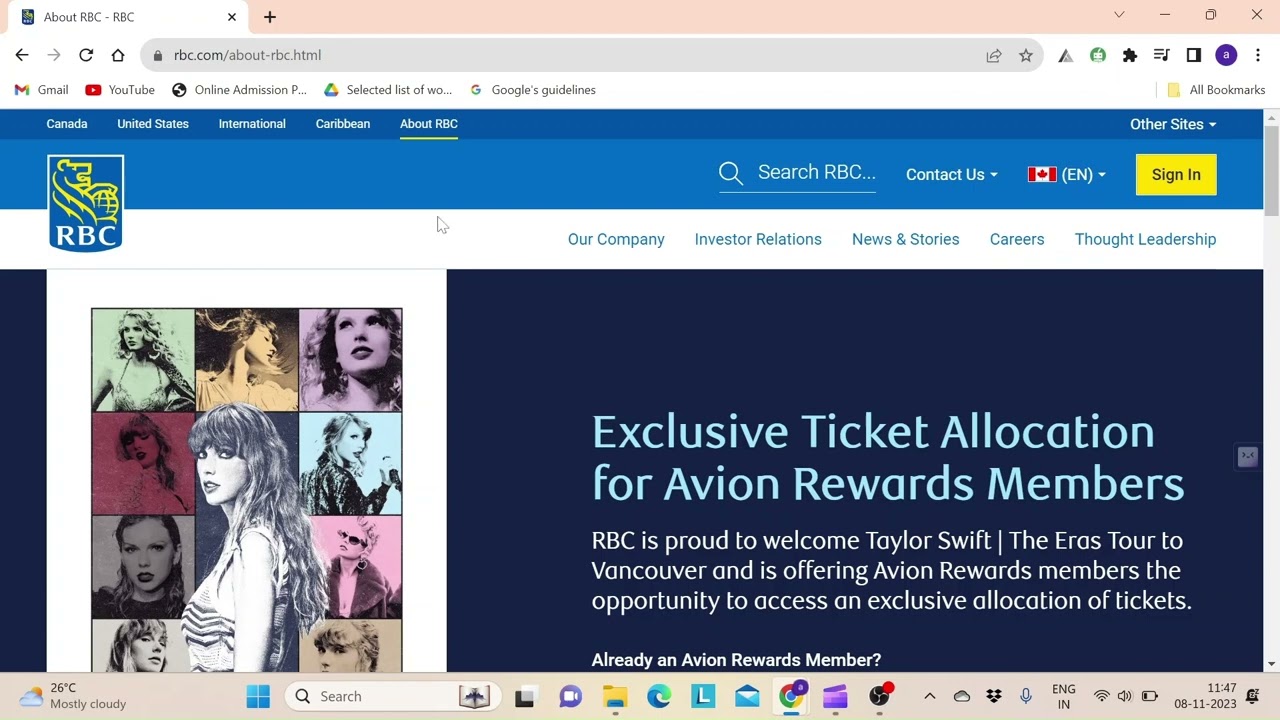This screenshot has height=720, width=1280.
Task: Show hidden system tray icons
Action: (929, 696)
